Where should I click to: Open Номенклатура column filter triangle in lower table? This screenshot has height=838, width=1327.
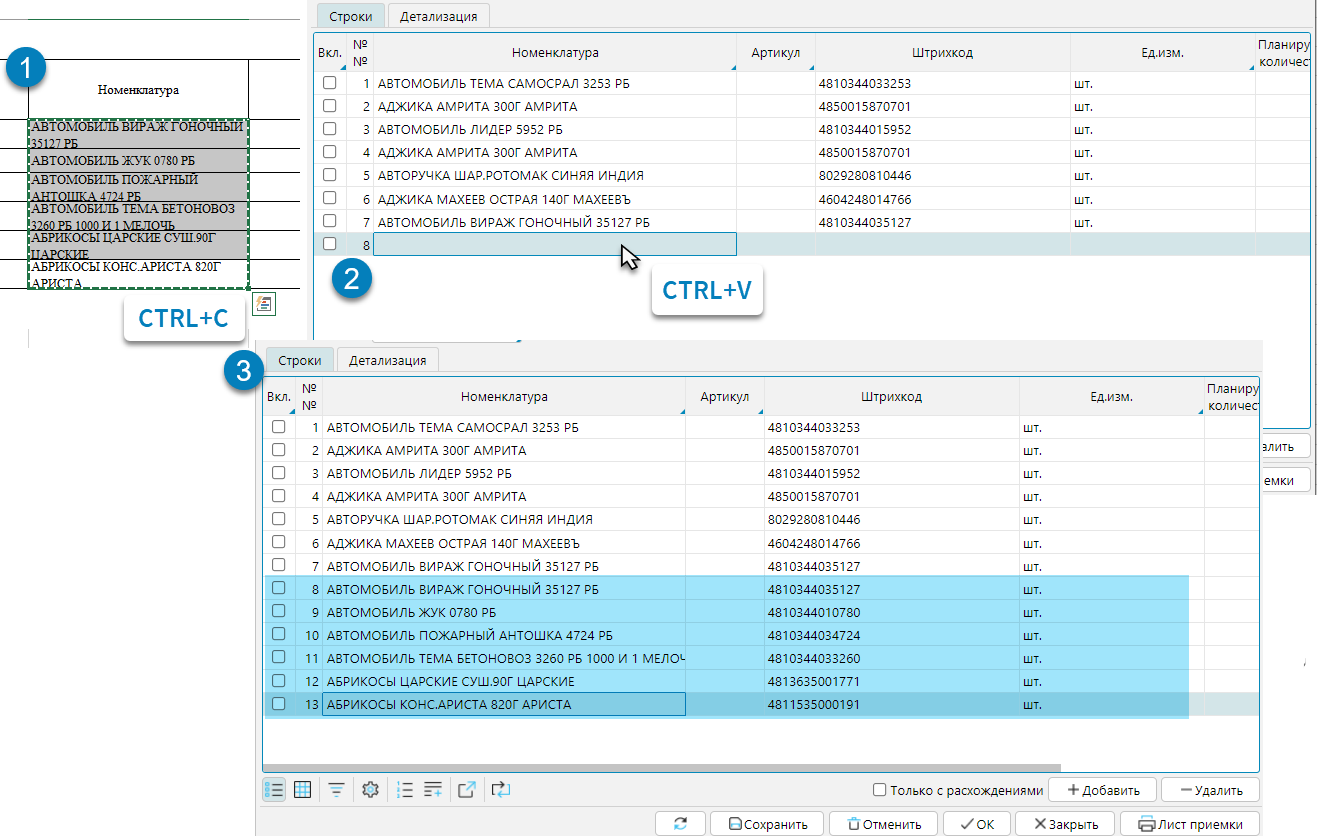point(681,411)
